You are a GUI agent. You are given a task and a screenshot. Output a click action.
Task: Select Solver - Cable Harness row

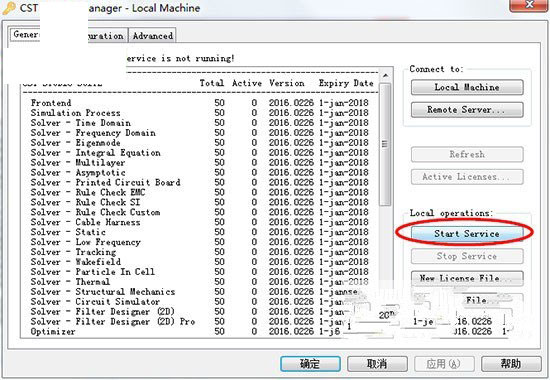(199, 222)
